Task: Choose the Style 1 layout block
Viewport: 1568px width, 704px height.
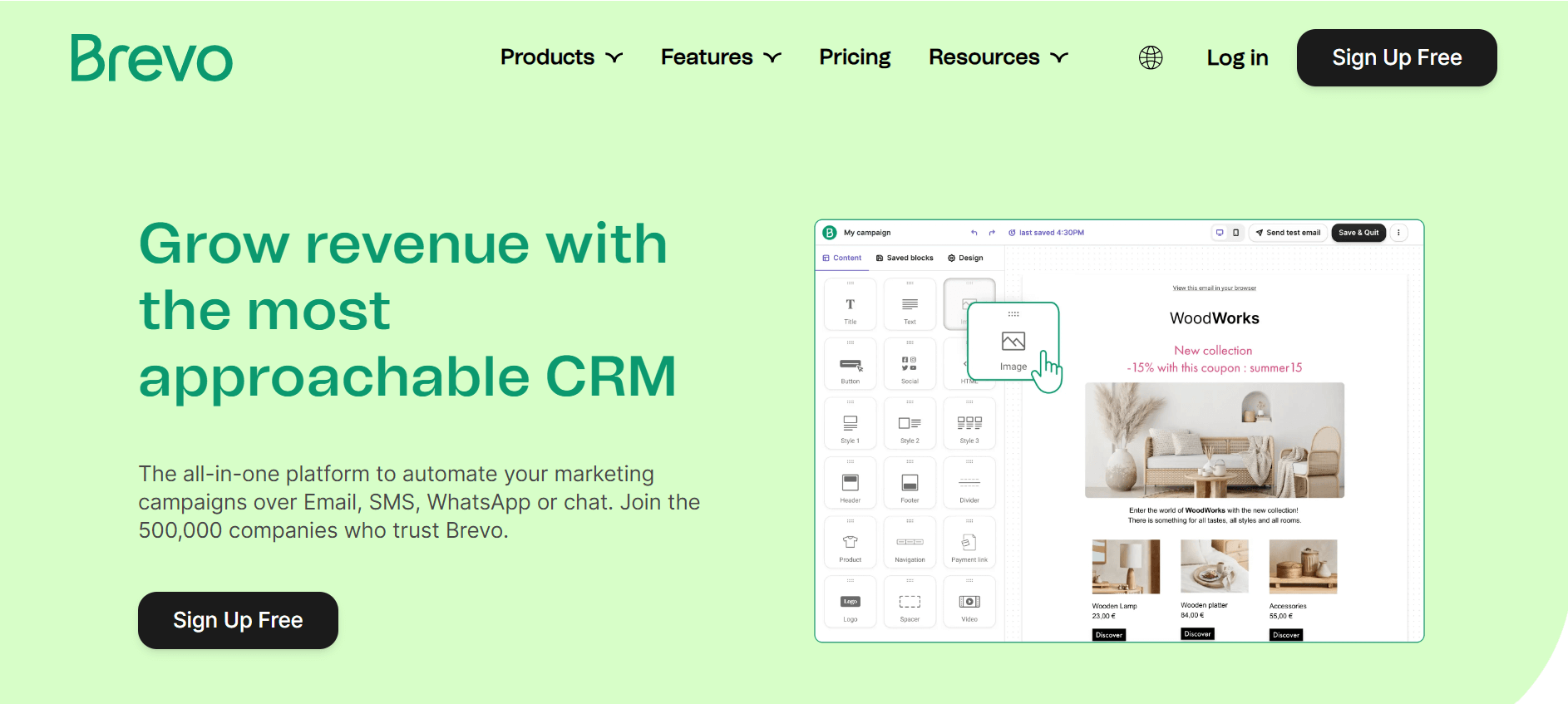Action: pos(850,425)
